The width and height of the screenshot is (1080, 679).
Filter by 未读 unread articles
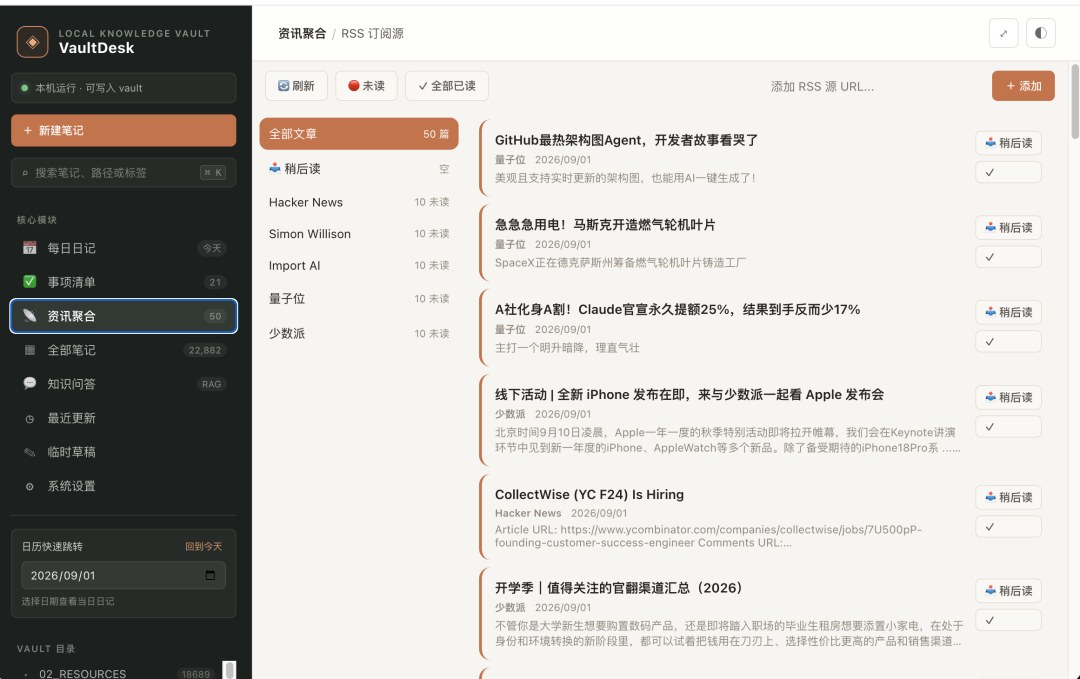pyautogui.click(x=366, y=85)
